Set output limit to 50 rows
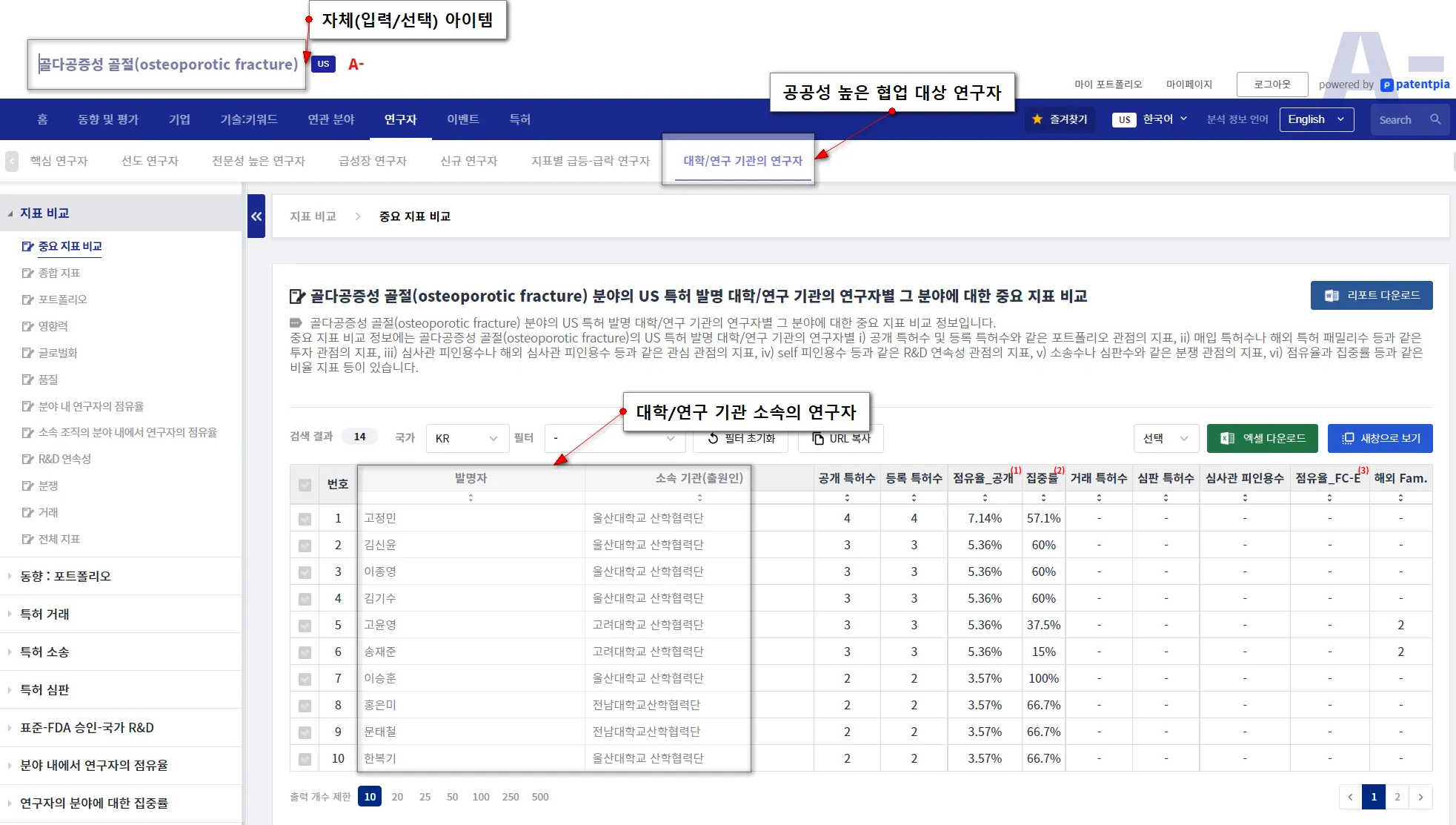Viewport: 1456px width, 825px height. click(452, 797)
